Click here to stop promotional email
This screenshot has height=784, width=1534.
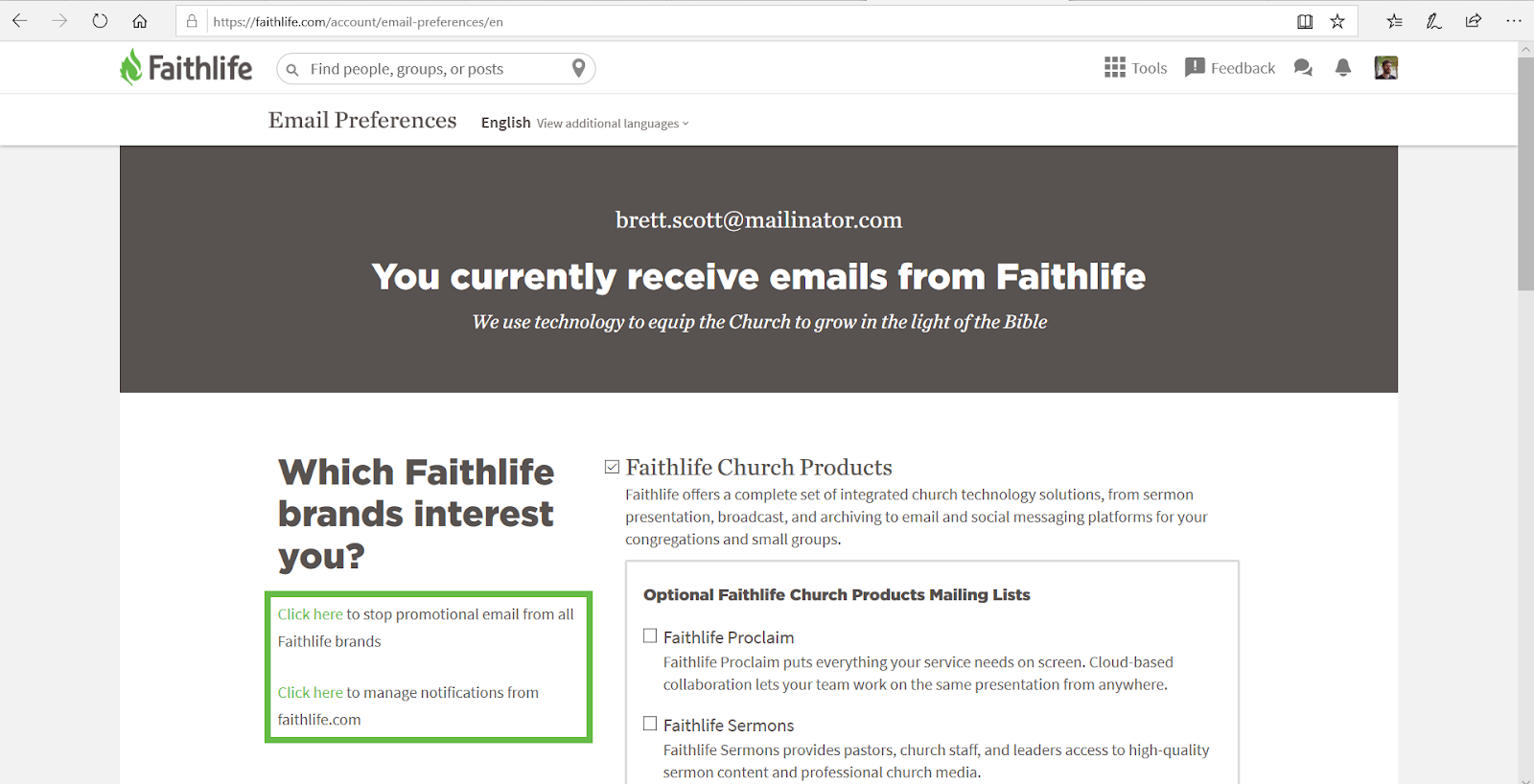pyautogui.click(x=310, y=614)
